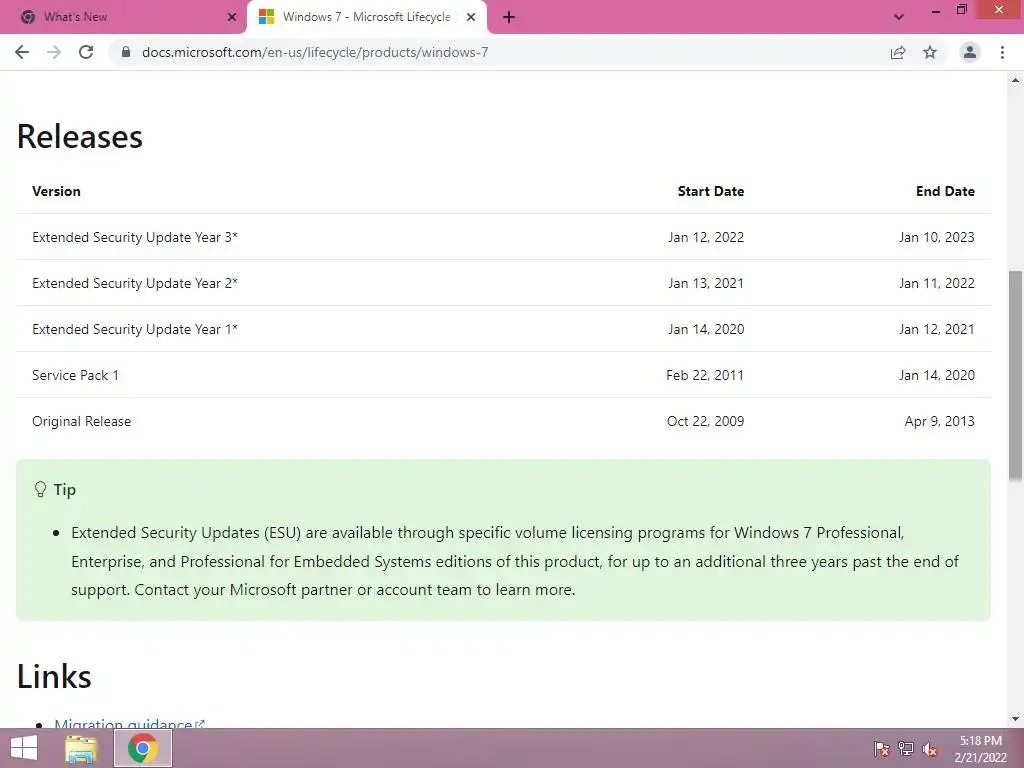Image resolution: width=1024 pixels, height=768 pixels.
Task: Close the Windows 7 Lifecycle tab
Action: coord(471,17)
